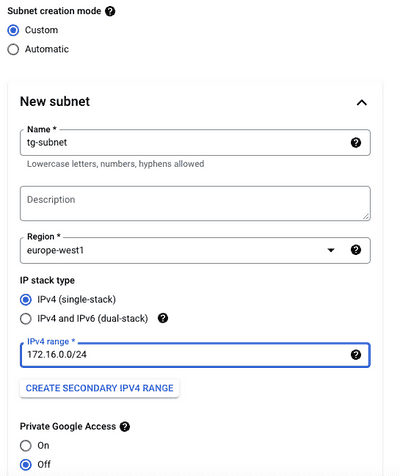Turn Private Google Access On
The height and width of the screenshot is (476, 400).
26,446
